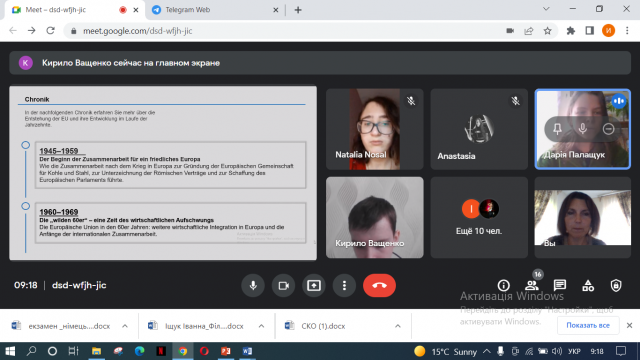Remove Дарія Палащук from the call
The image size is (640, 360).
[608, 129]
